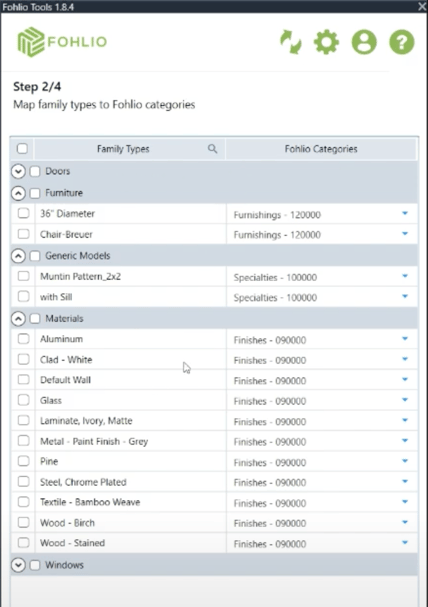428x607 pixels.
Task: Click Specialties - 100000 for with Sill
Action: coord(275,298)
